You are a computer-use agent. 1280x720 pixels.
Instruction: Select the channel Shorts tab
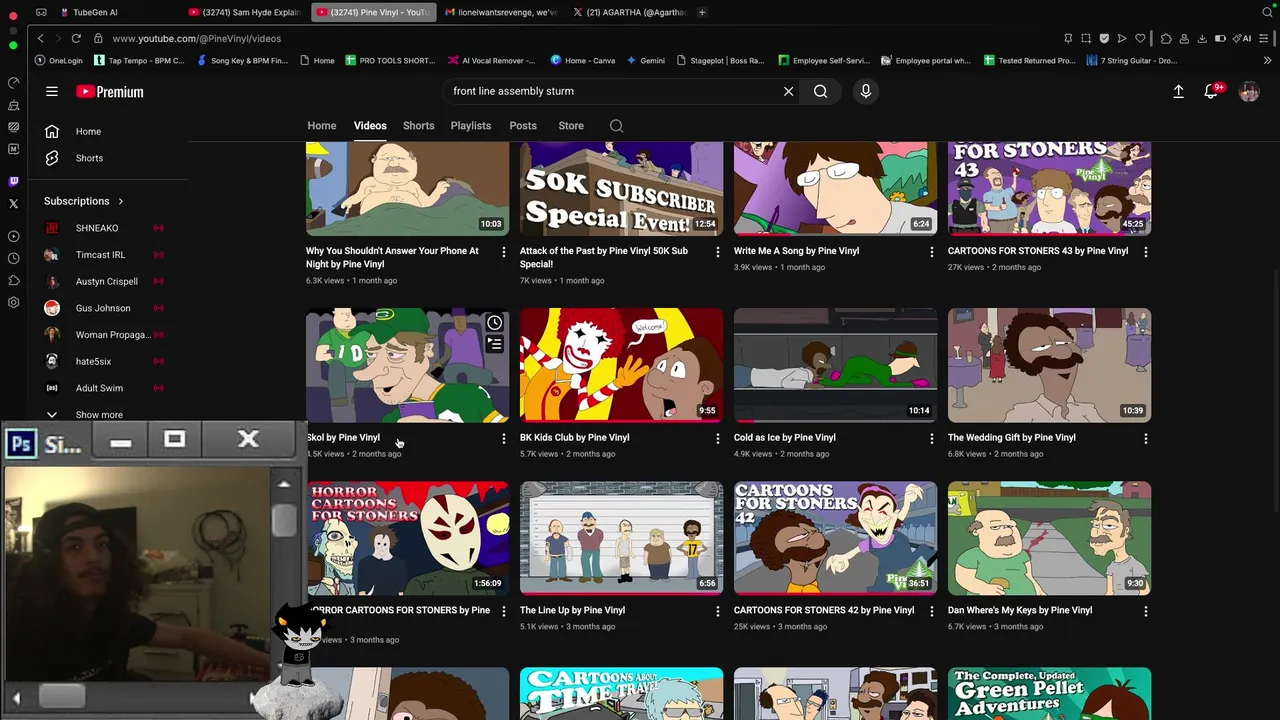418,126
